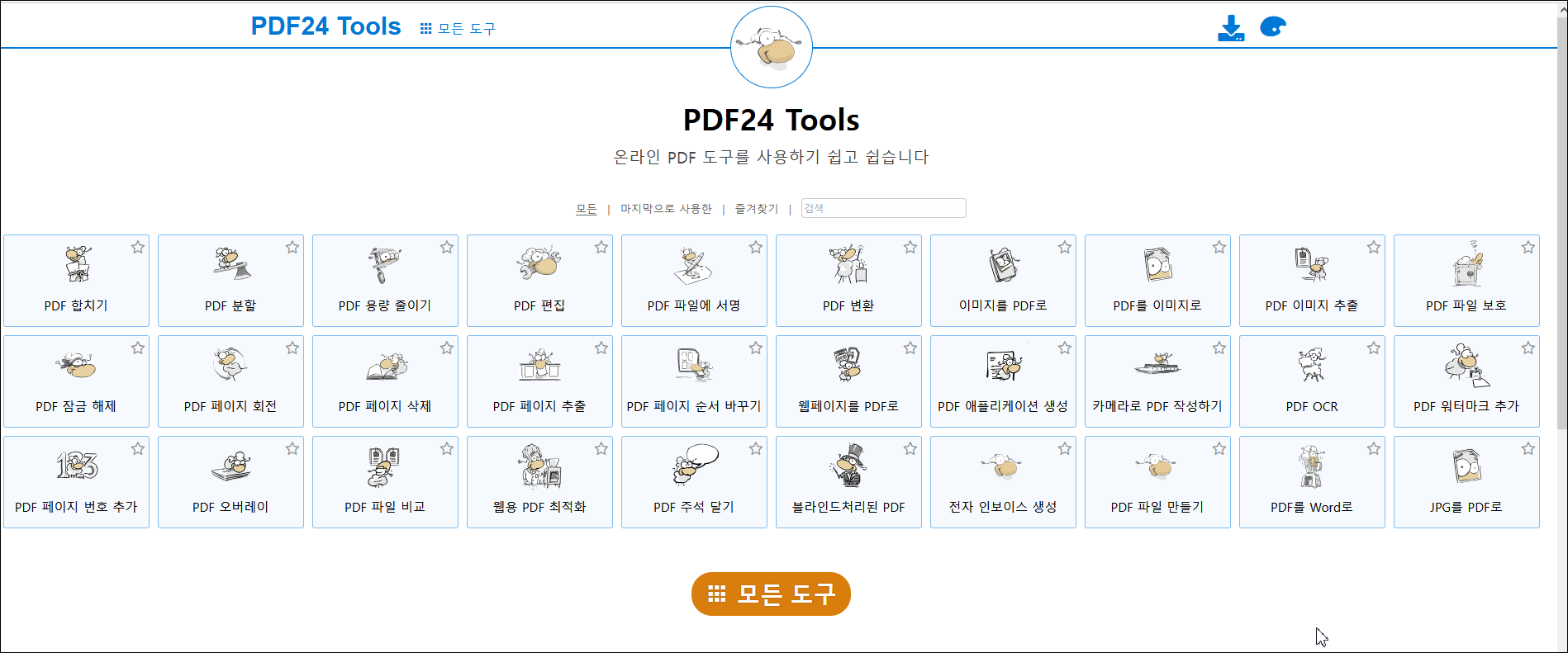1568x653 pixels.
Task: Open the 블라인드처리된 PDF tool icon
Action: (848, 466)
